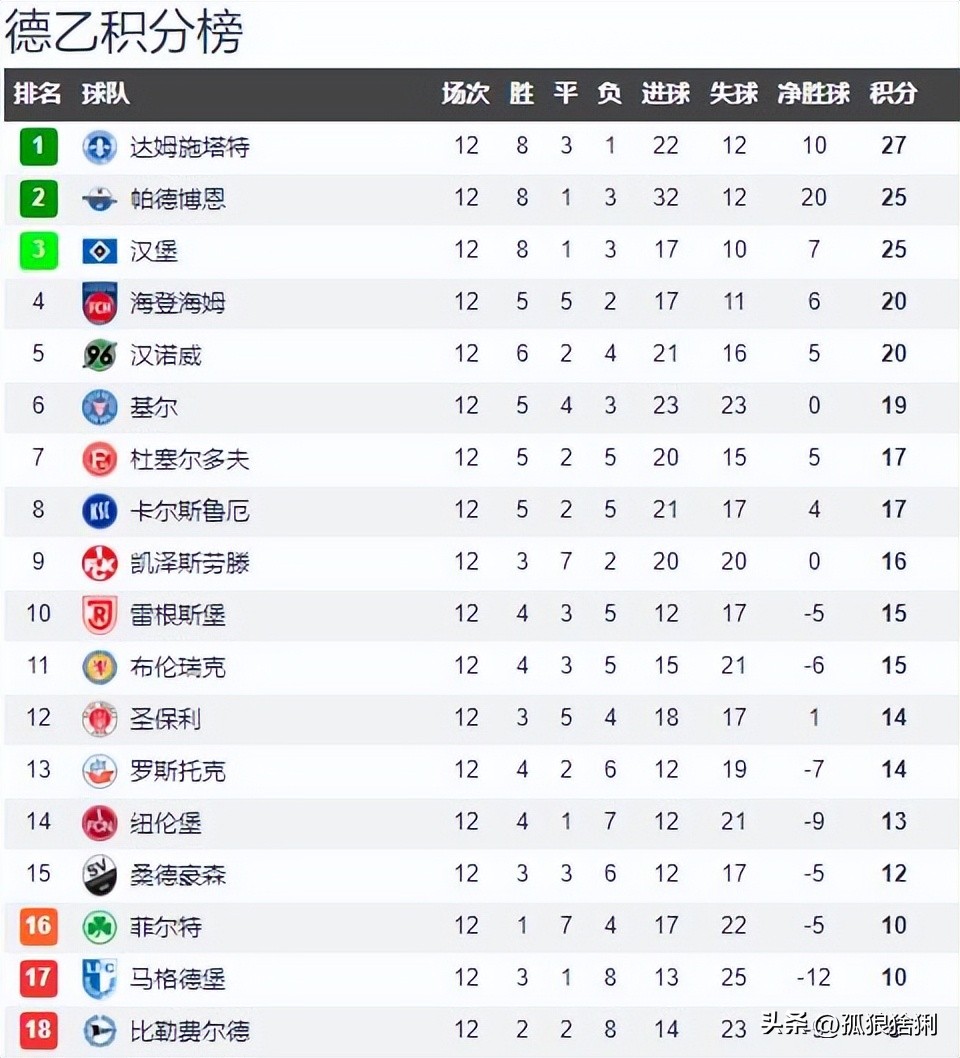Open team name 杜塞尔多夫

[189, 459]
